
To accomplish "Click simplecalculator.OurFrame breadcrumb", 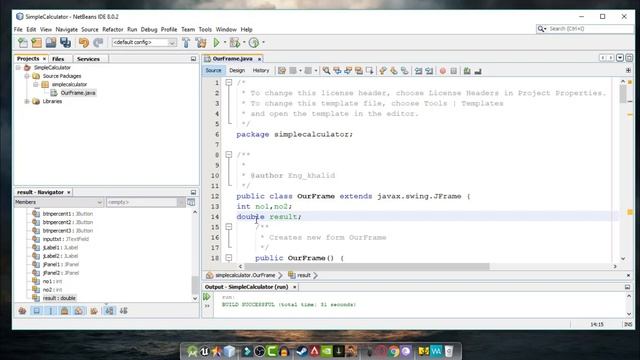I will 245,276.
